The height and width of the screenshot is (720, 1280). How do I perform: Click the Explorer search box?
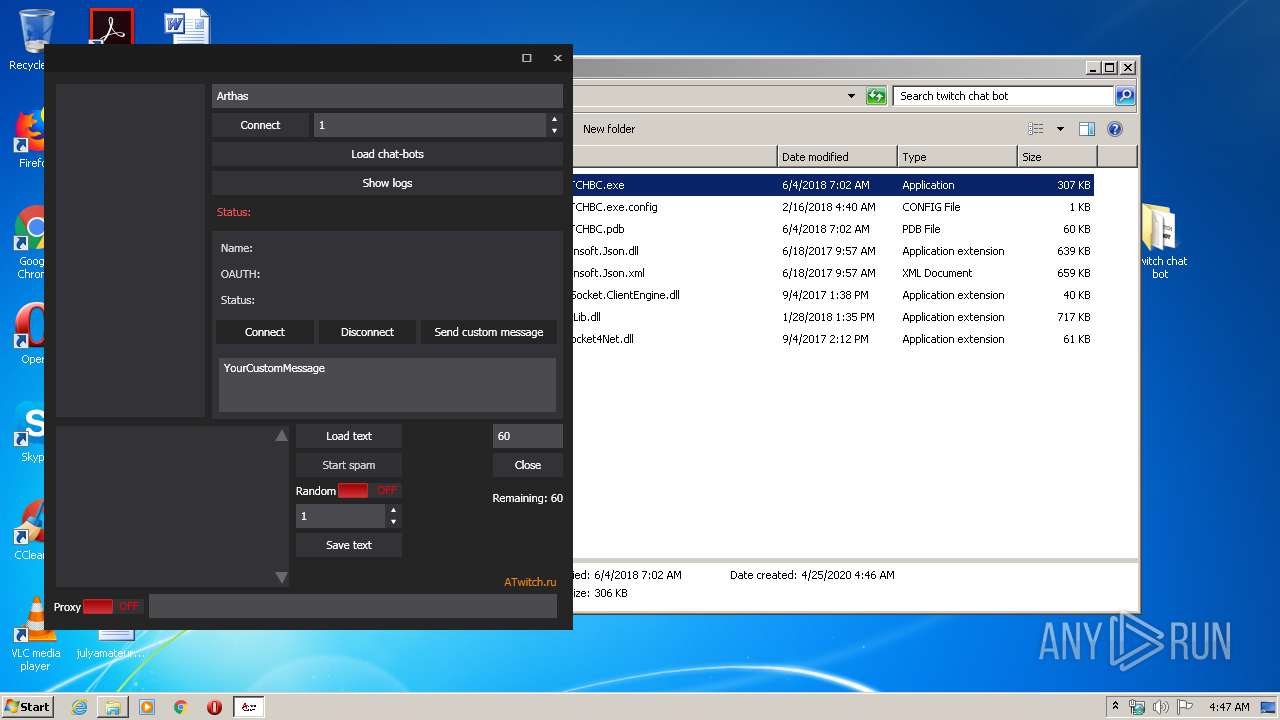click(x=1003, y=96)
